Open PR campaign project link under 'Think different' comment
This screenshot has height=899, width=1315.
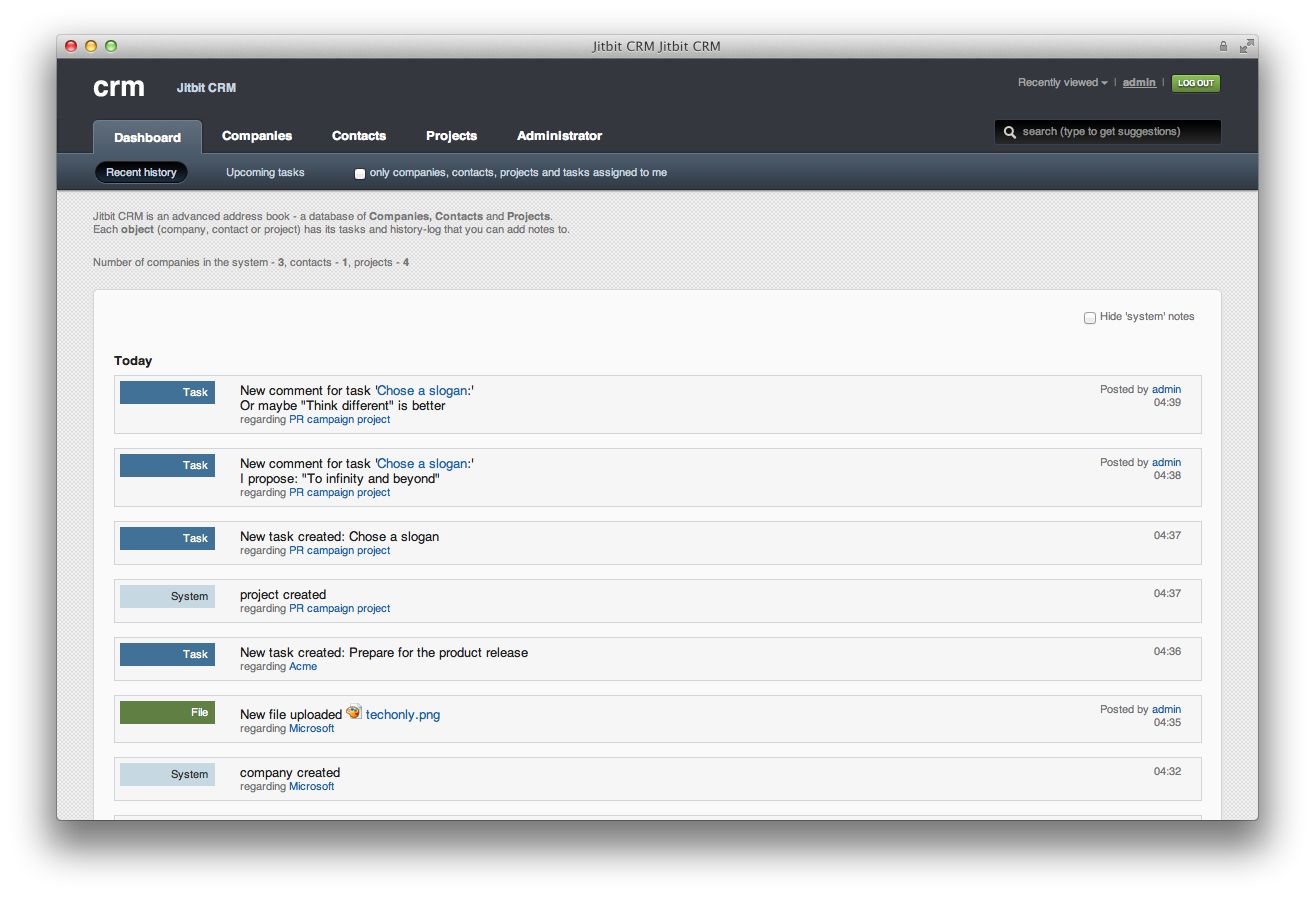point(339,420)
